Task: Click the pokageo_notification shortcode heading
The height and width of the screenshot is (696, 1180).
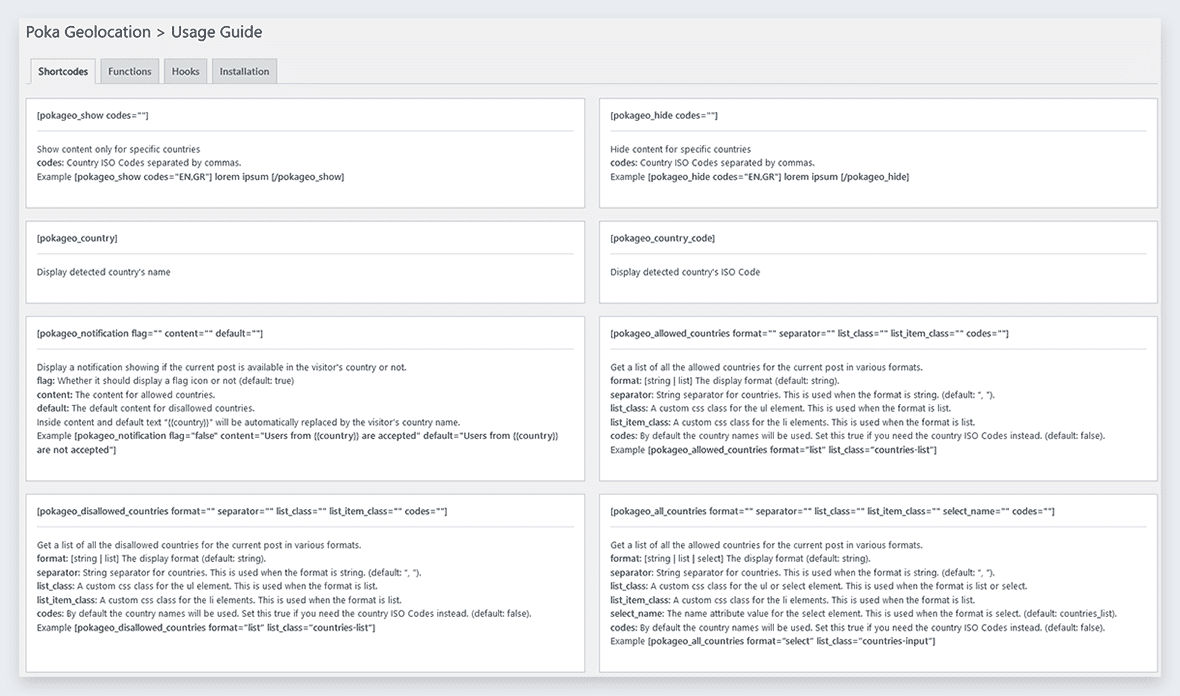Action: coord(149,333)
